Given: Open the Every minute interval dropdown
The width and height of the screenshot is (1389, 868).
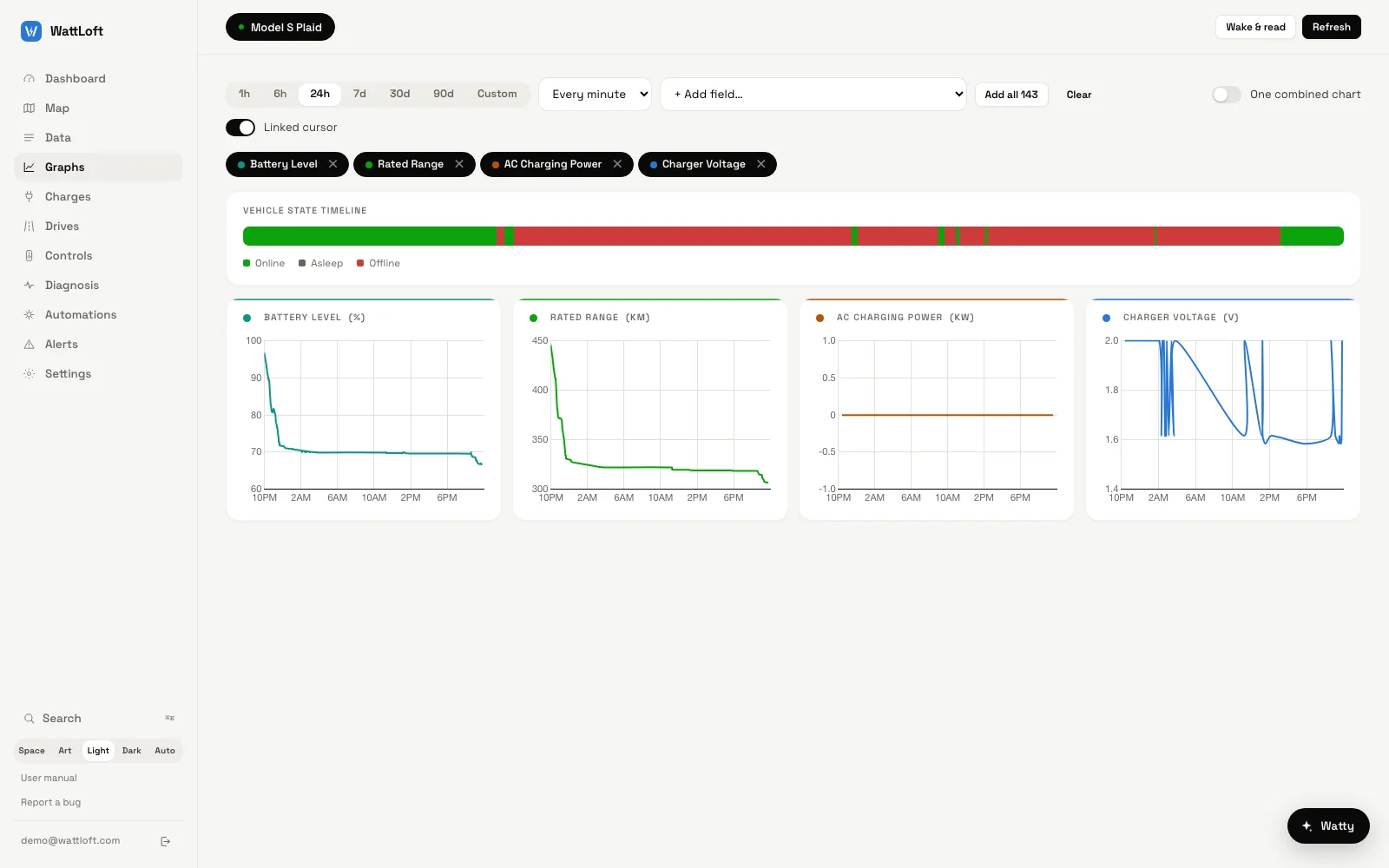Looking at the screenshot, I should tap(596, 95).
